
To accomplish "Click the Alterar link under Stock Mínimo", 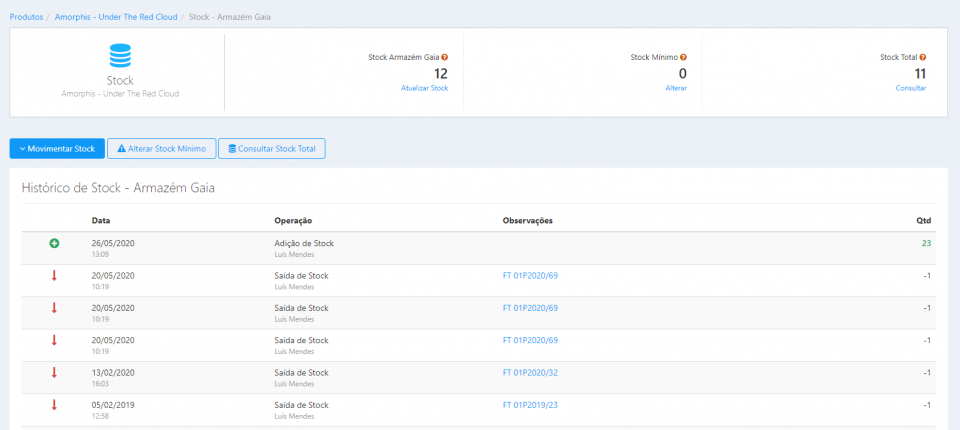I will (676, 88).
